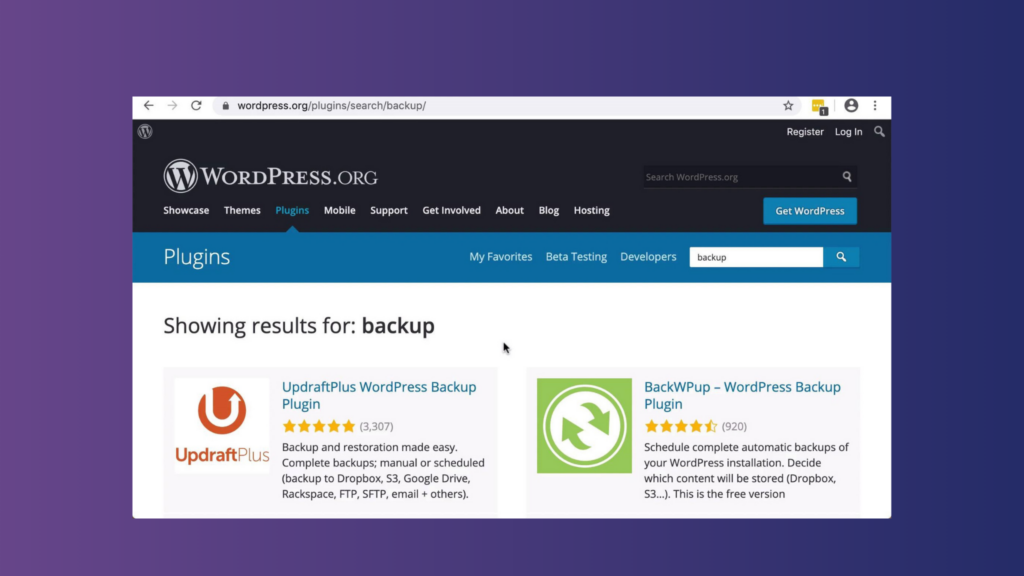This screenshot has width=1024, height=576.
Task: Open the Support menu item
Action: coord(389,210)
